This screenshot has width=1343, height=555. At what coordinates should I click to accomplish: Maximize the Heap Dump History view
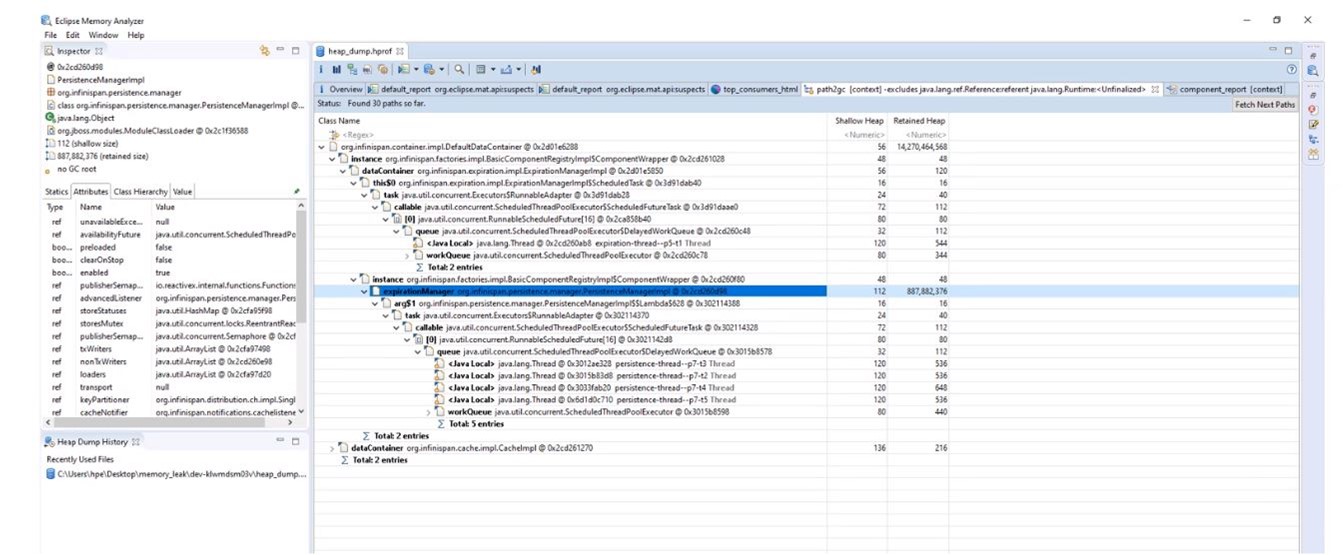[296, 441]
